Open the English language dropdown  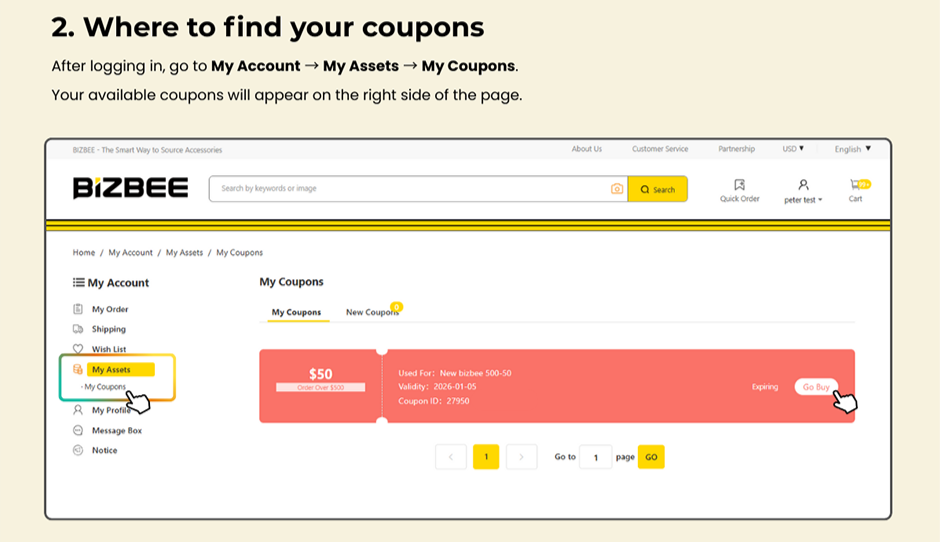pos(852,149)
